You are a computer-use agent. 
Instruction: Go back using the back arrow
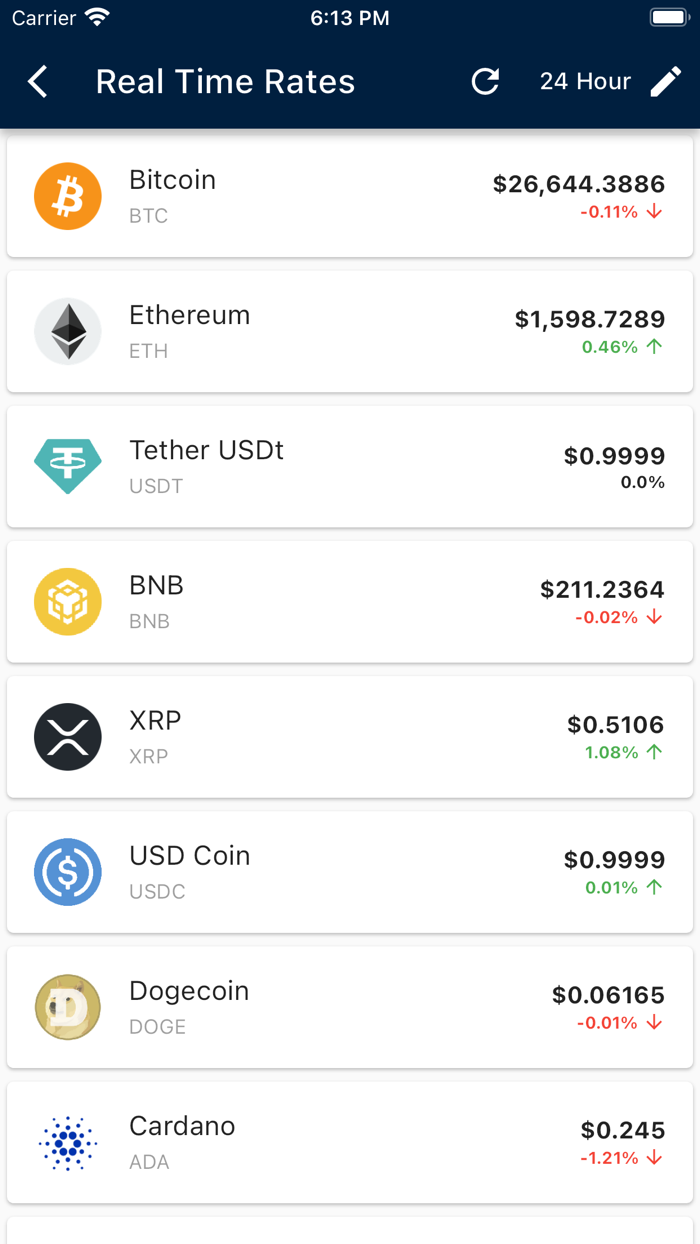click(x=37, y=81)
